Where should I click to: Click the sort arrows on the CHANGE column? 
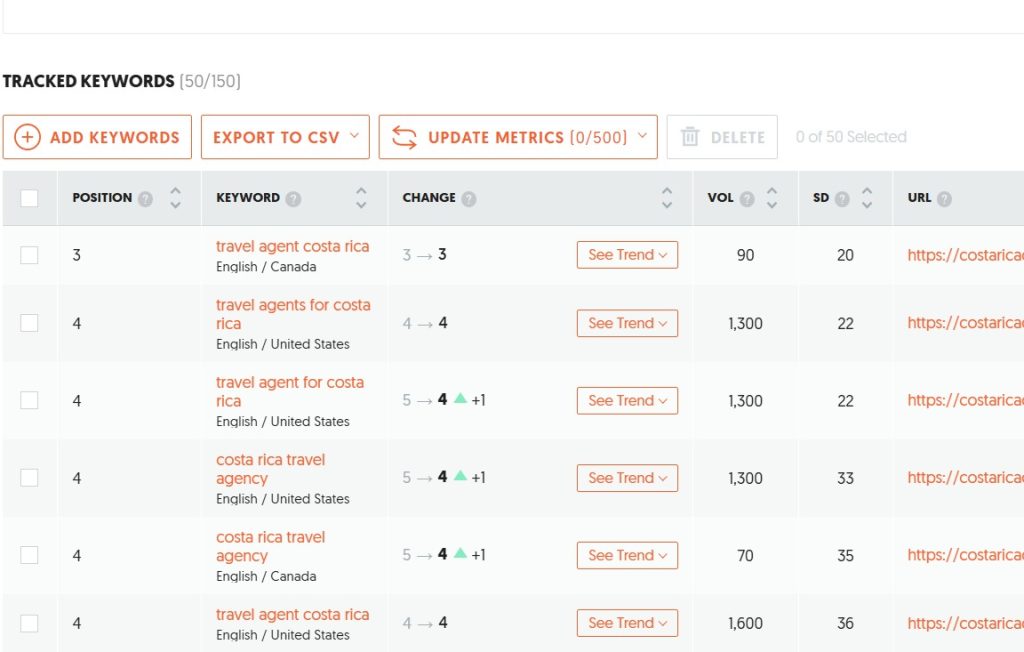[x=667, y=198]
